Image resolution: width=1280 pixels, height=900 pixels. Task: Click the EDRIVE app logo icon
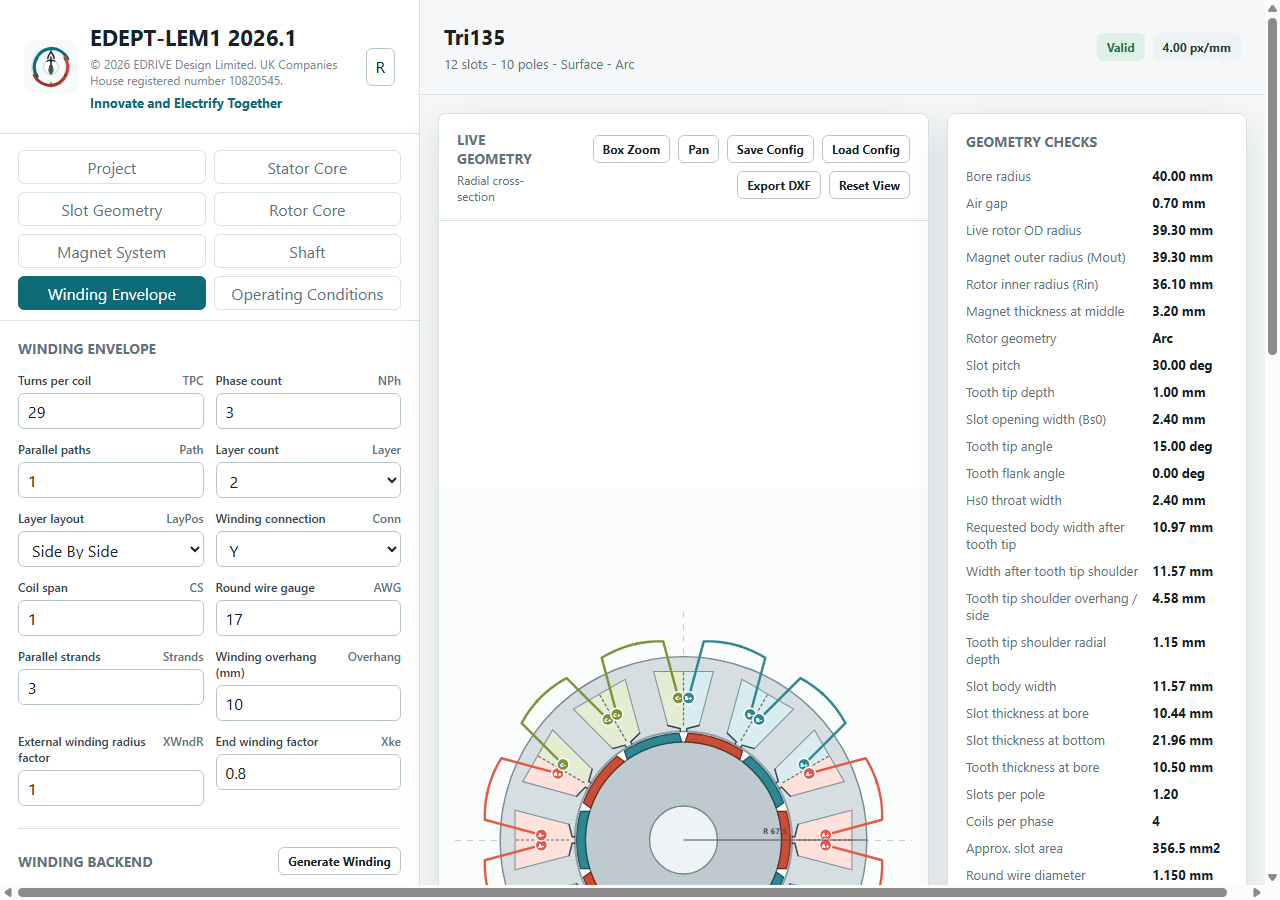(50, 67)
